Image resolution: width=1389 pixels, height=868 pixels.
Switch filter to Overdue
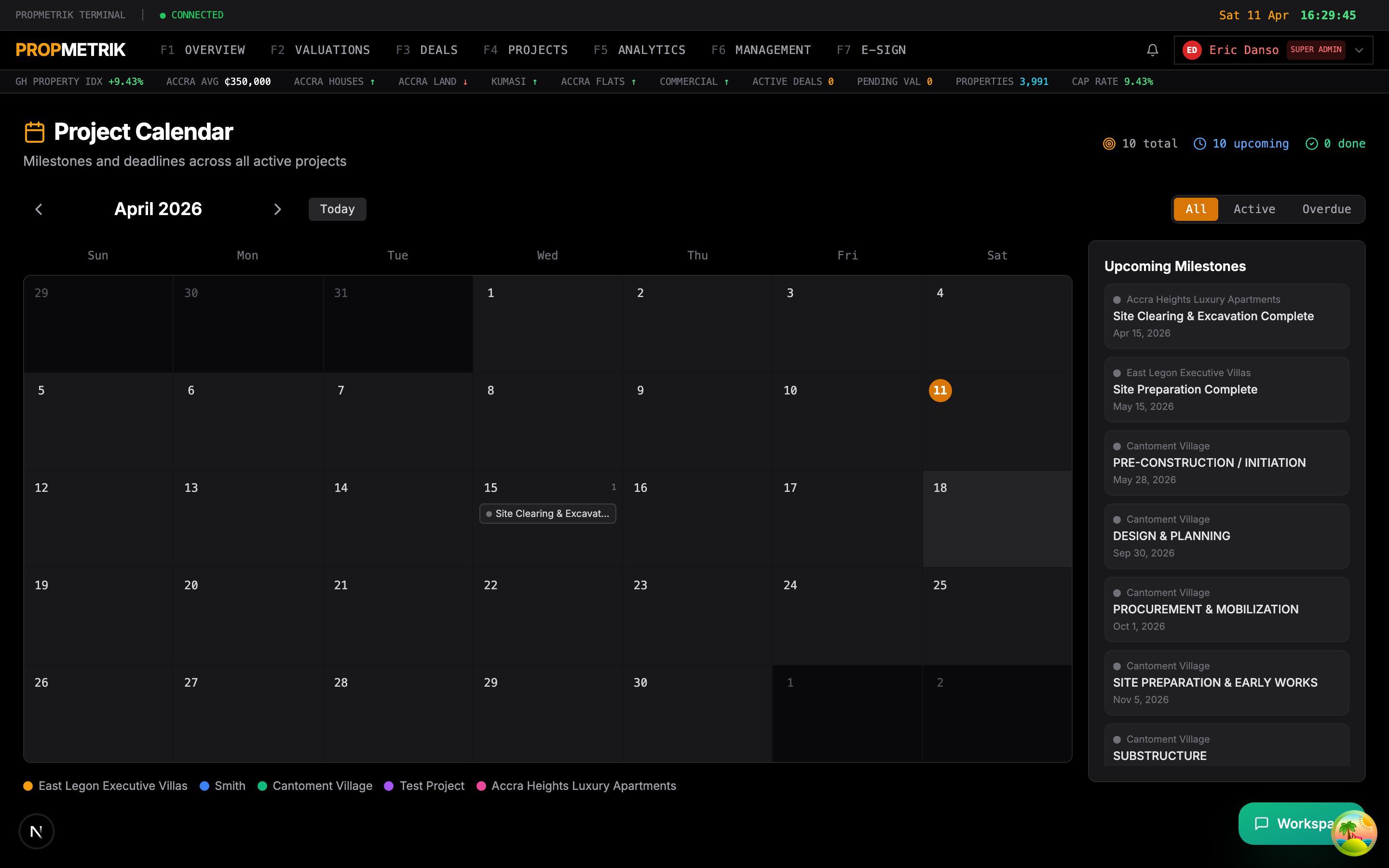click(1326, 210)
